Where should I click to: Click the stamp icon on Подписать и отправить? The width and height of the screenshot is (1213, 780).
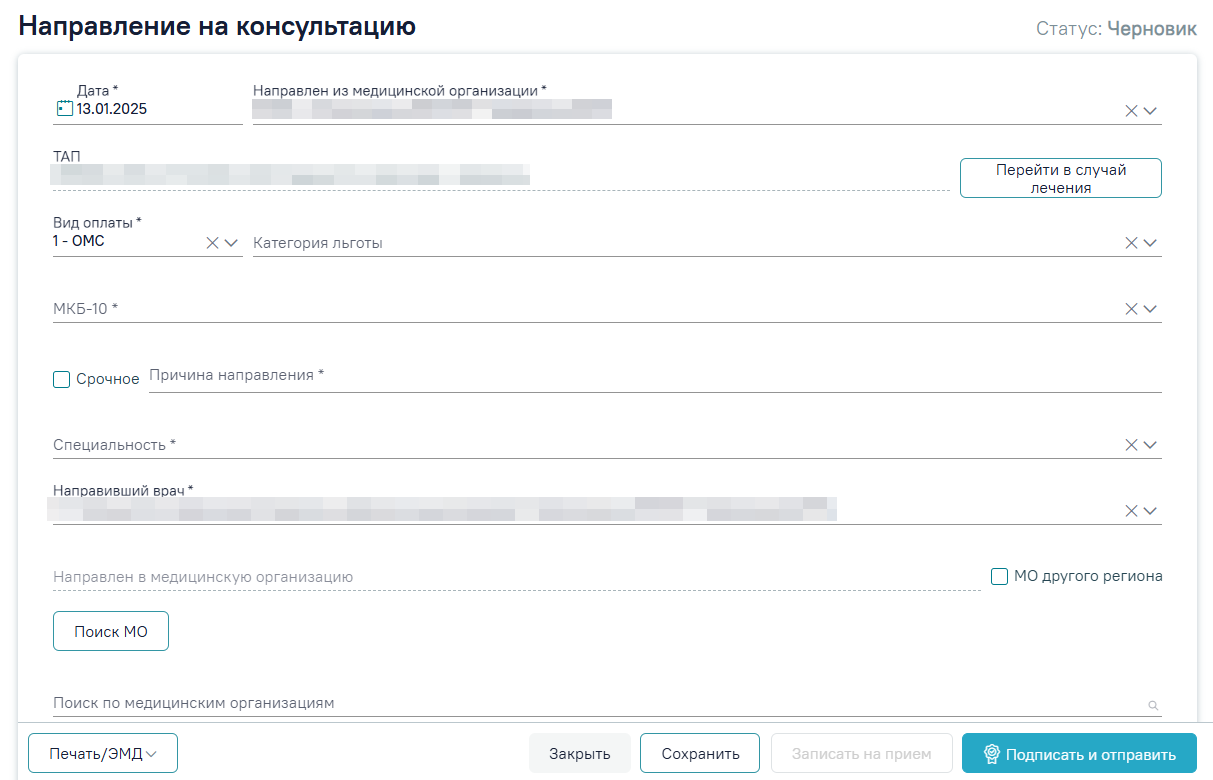[x=992, y=754]
